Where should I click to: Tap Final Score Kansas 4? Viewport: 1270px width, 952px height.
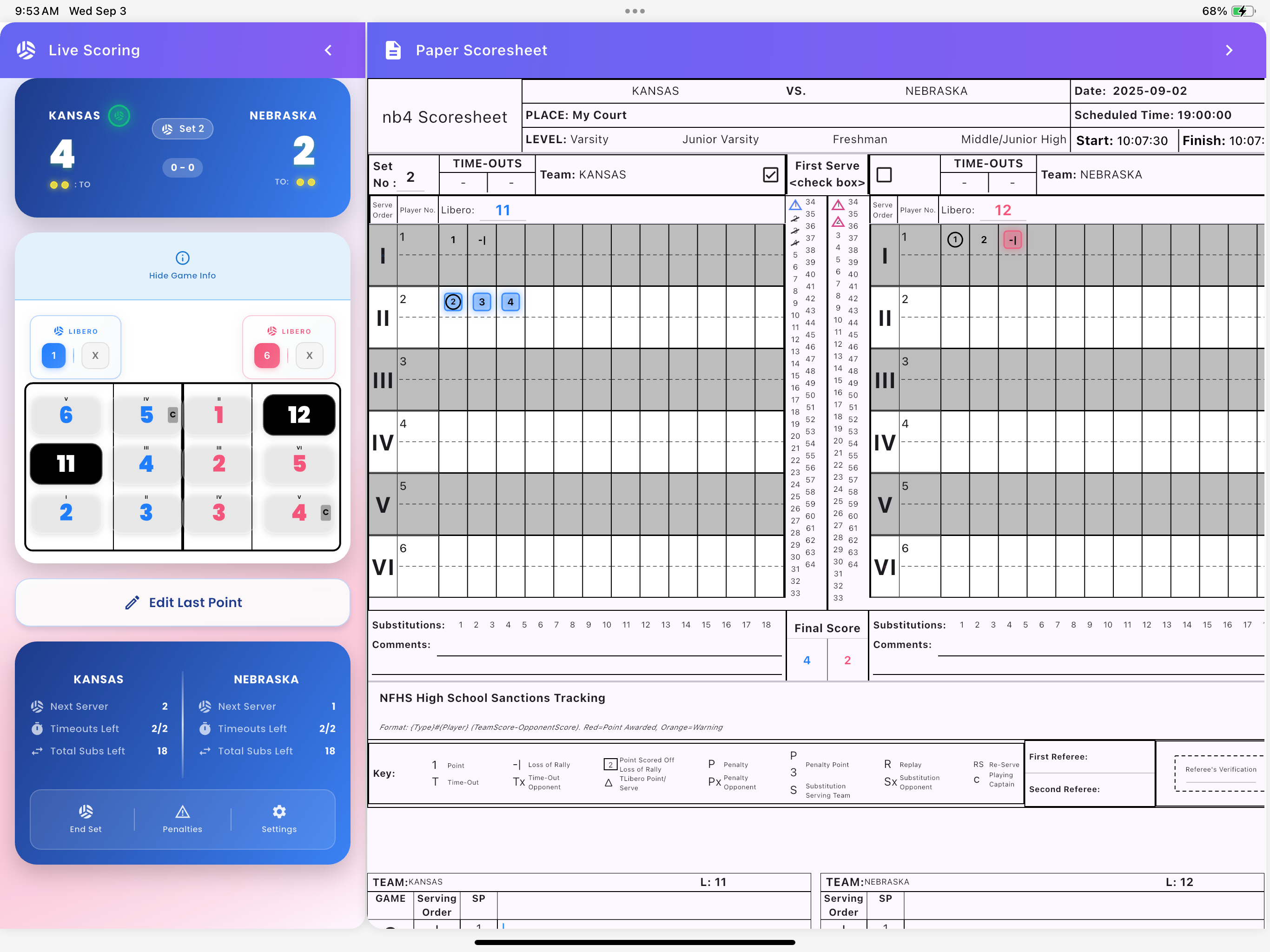pos(807,661)
